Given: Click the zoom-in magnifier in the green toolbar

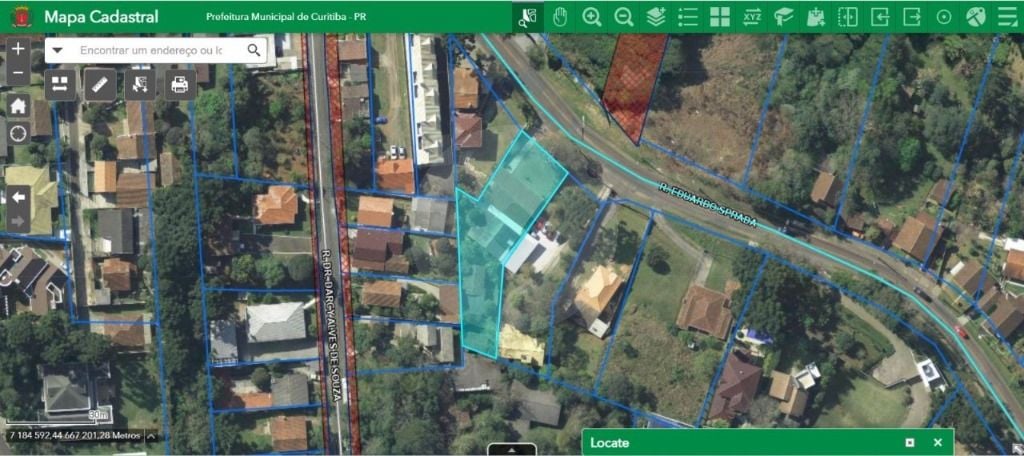Looking at the screenshot, I should [x=592, y=17].
